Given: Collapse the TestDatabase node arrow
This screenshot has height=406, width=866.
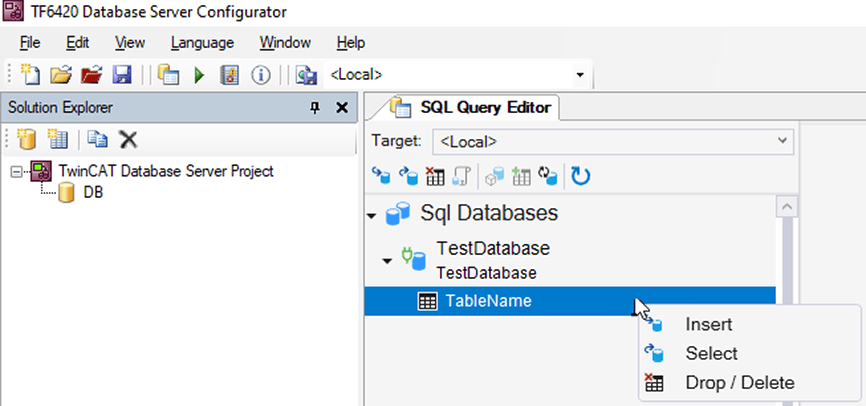Looking at the screenshot, I should click(387, 260).
